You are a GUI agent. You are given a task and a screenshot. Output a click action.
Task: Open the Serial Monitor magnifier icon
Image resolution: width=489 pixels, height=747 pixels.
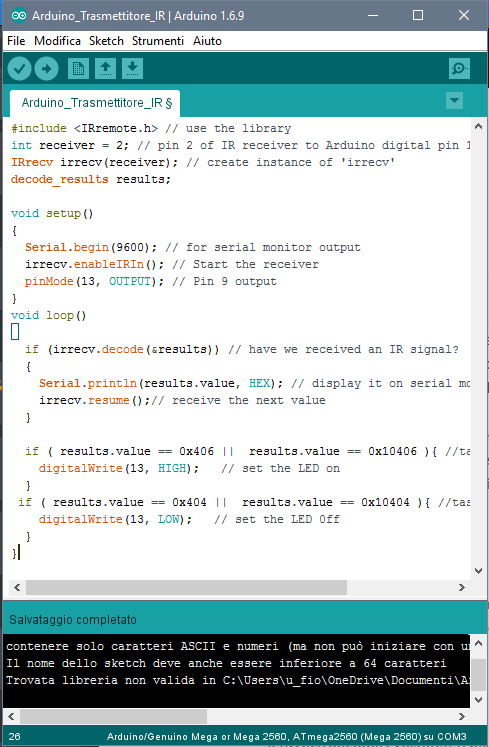[x=459, y=69]
